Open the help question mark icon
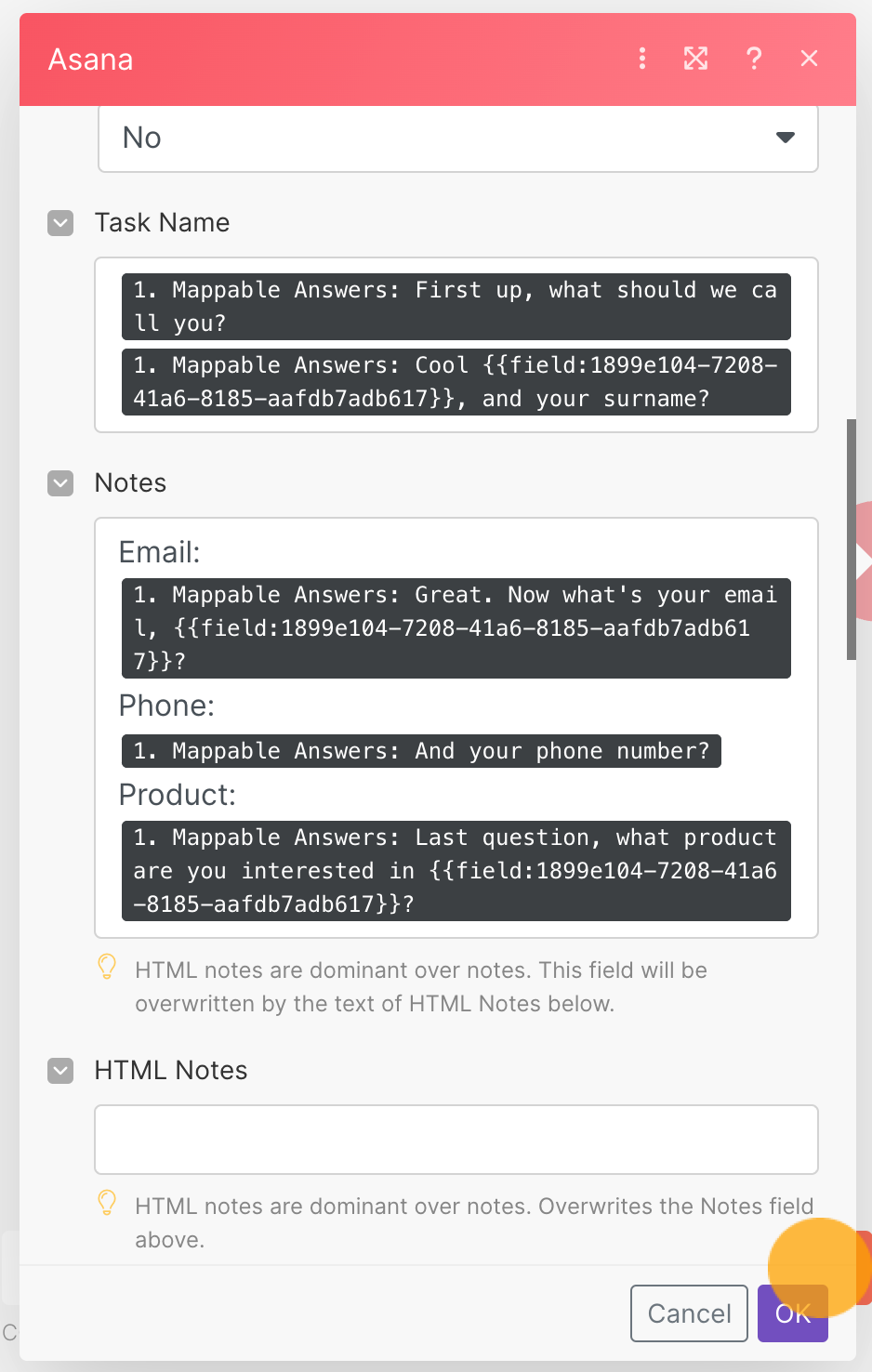 [754, 59]
